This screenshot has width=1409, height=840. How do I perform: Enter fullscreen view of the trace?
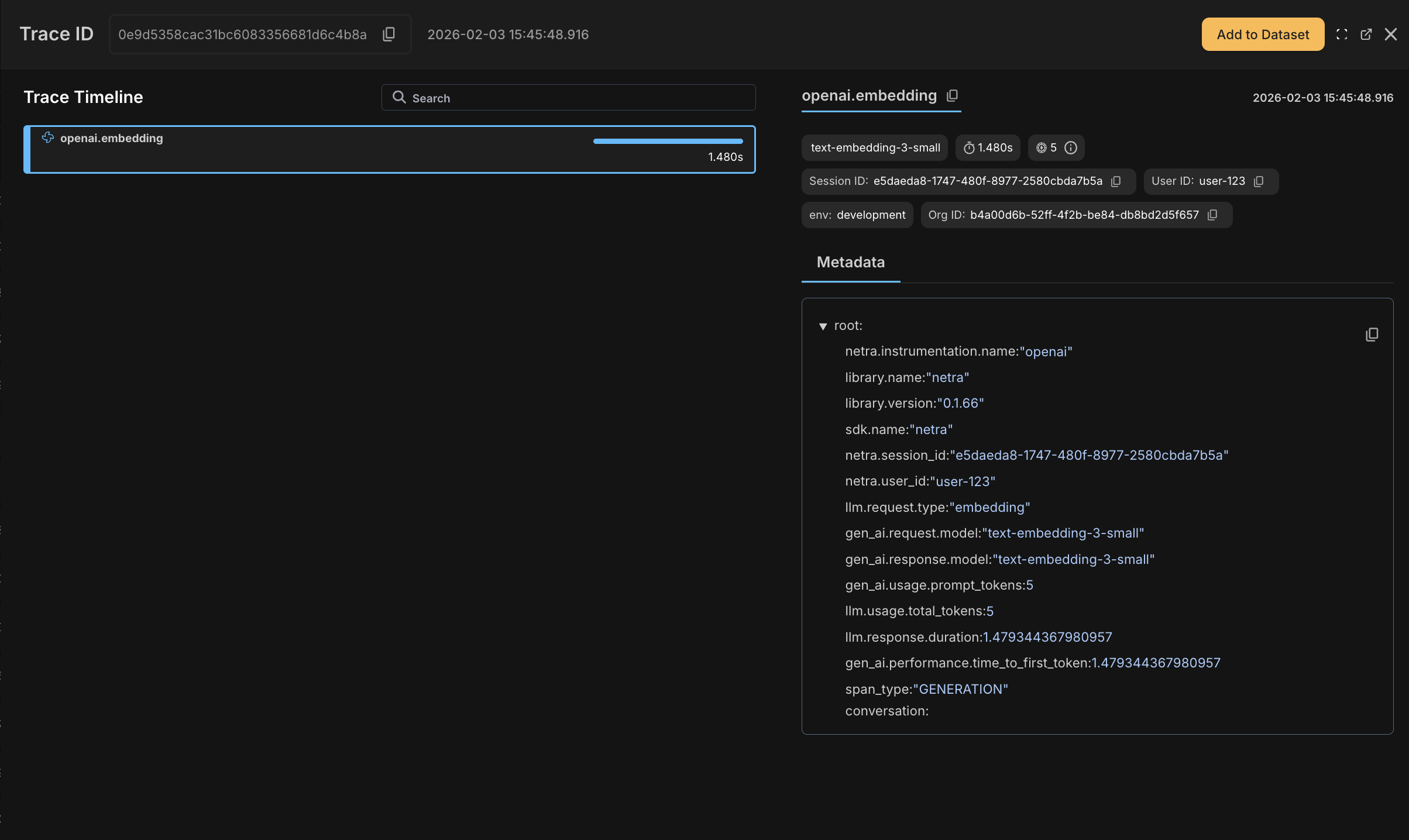pyautogui.click(x=1341, y=34)
